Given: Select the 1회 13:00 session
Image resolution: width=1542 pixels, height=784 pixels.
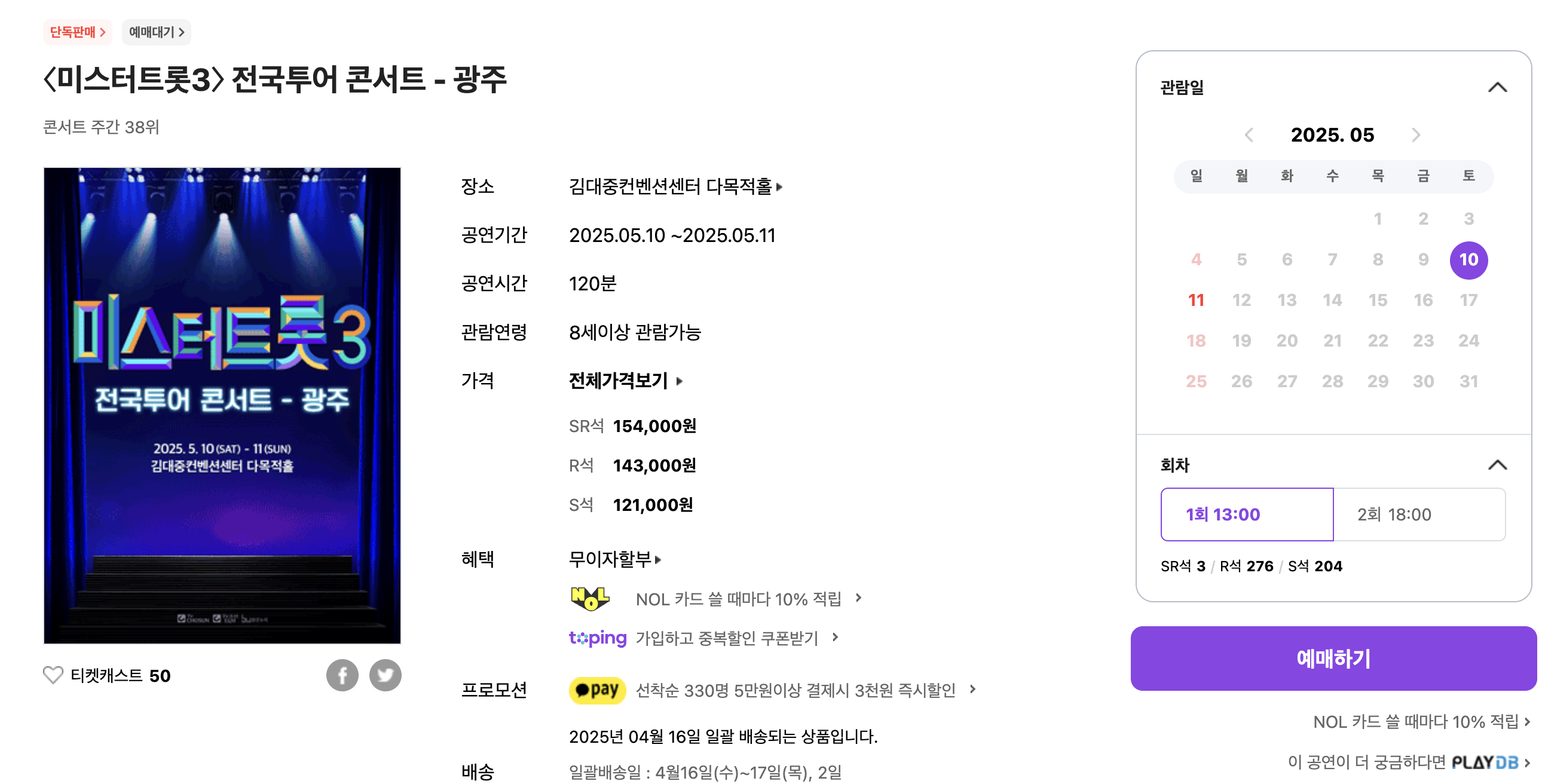Looking at the screenshot, I should point(1247,514).
